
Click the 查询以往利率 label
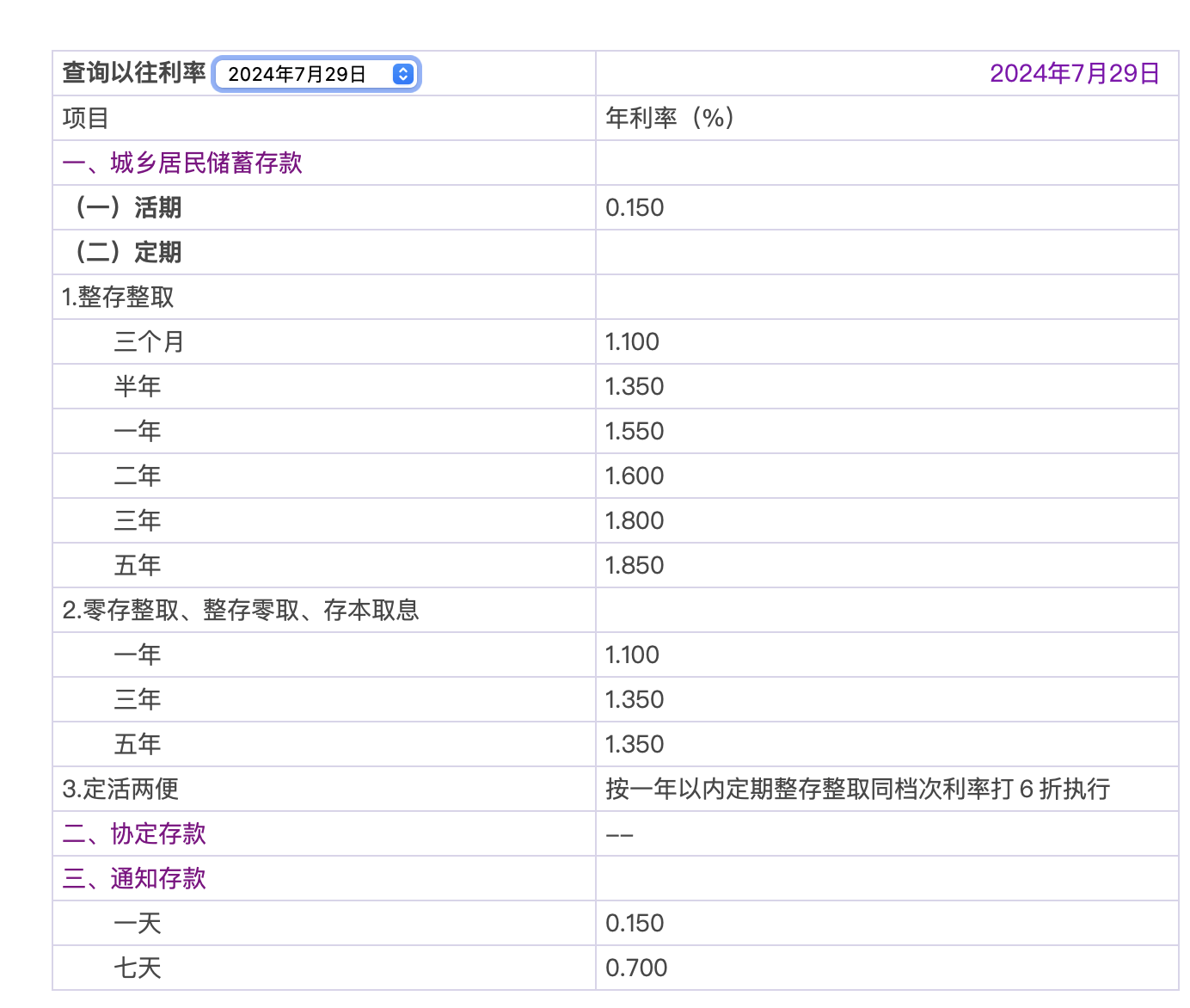pos(134,73)
